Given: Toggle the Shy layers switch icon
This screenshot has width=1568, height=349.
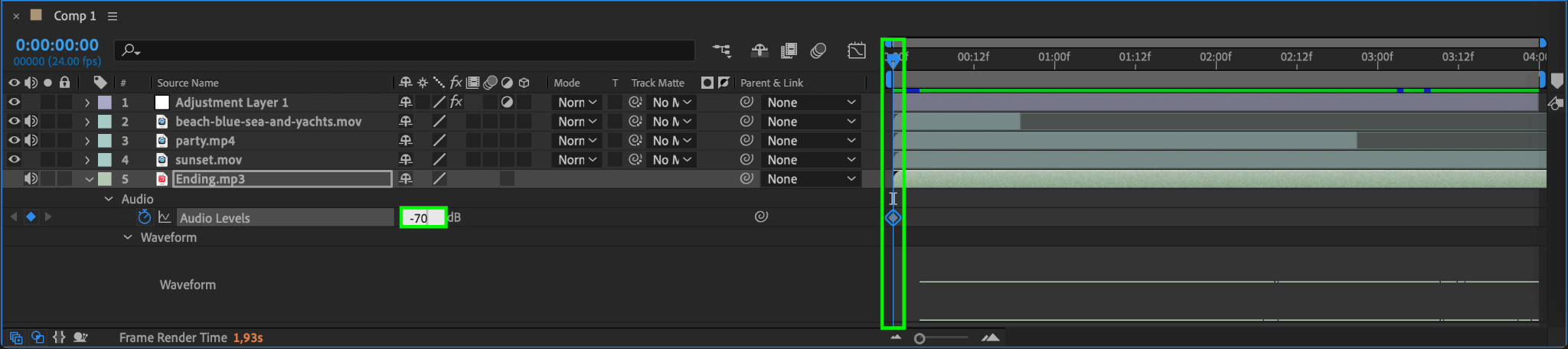Looking at the screenshot, I should pos(759,51).
